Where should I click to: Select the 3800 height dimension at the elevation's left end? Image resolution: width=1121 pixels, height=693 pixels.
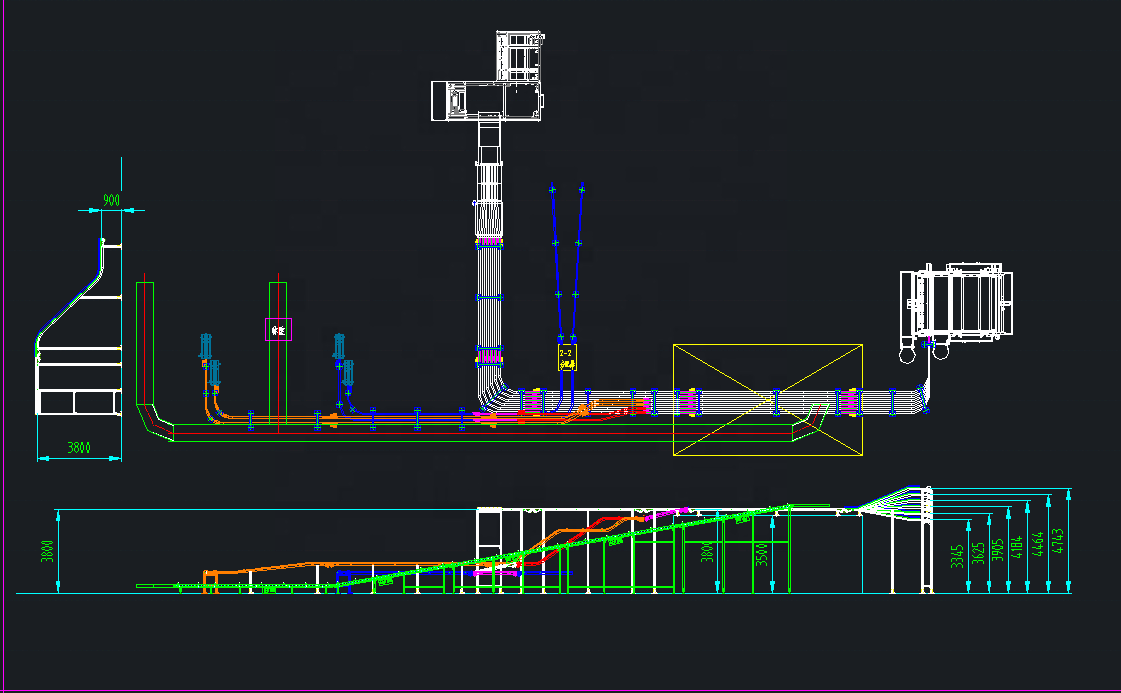tap(47, 551)
